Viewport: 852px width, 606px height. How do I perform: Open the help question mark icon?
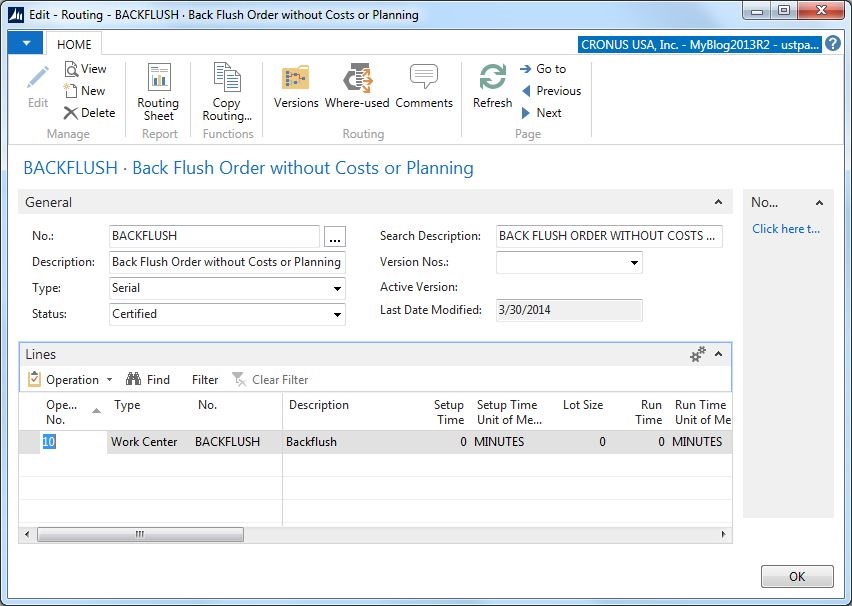(x=832, y=43)
